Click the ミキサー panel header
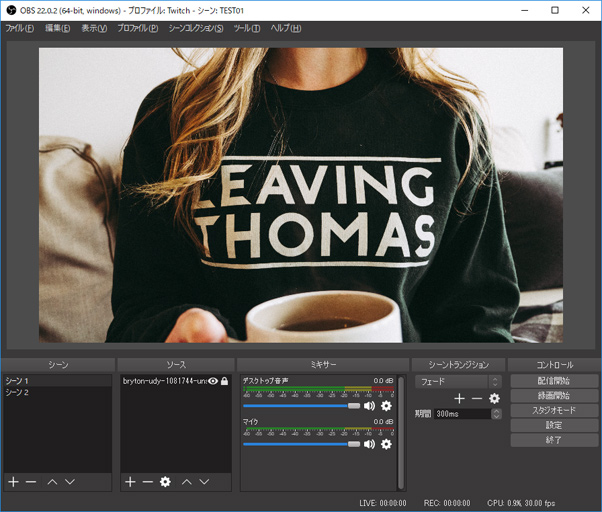 323,365
